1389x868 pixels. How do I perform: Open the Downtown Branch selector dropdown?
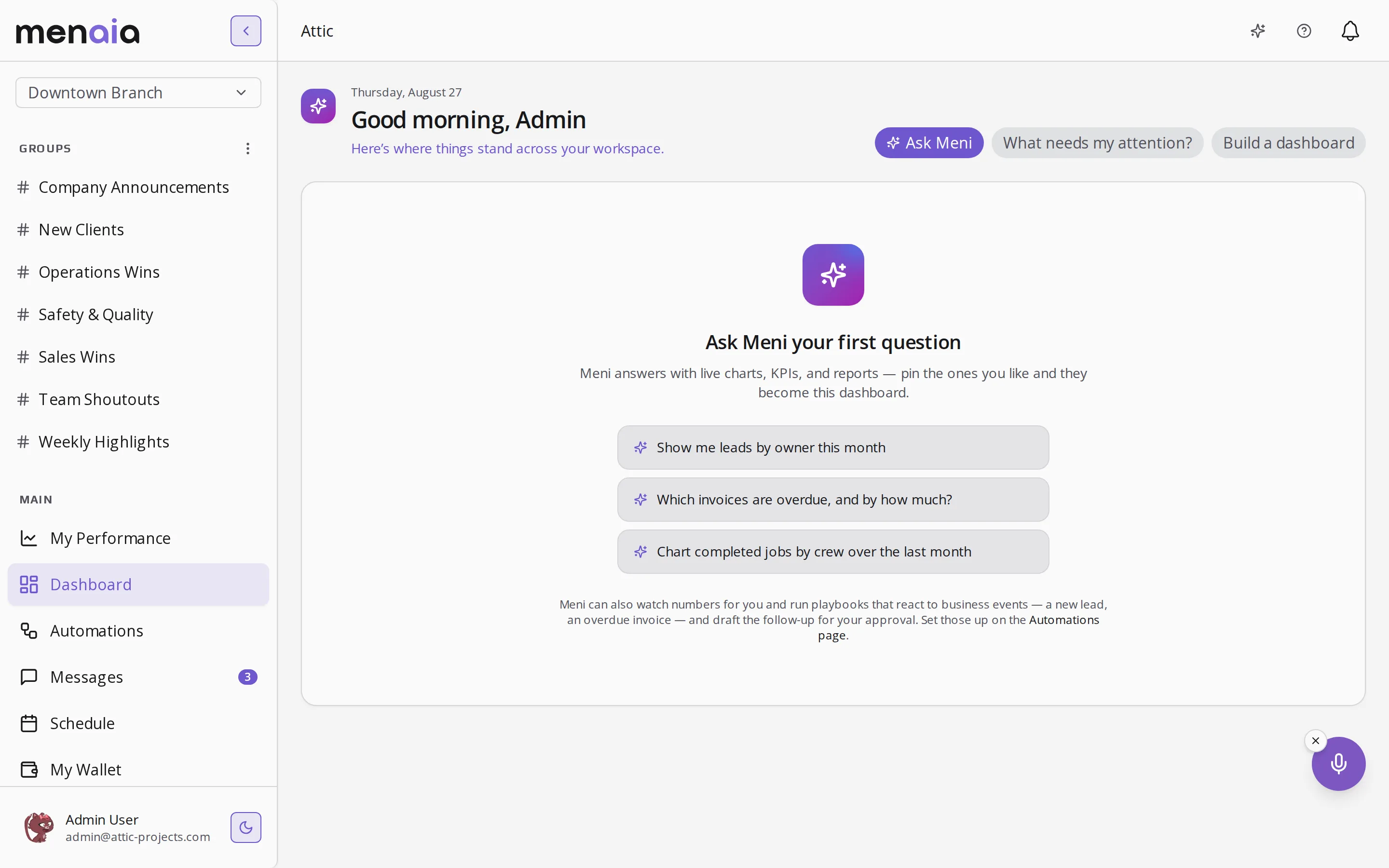tap(138, 93)
